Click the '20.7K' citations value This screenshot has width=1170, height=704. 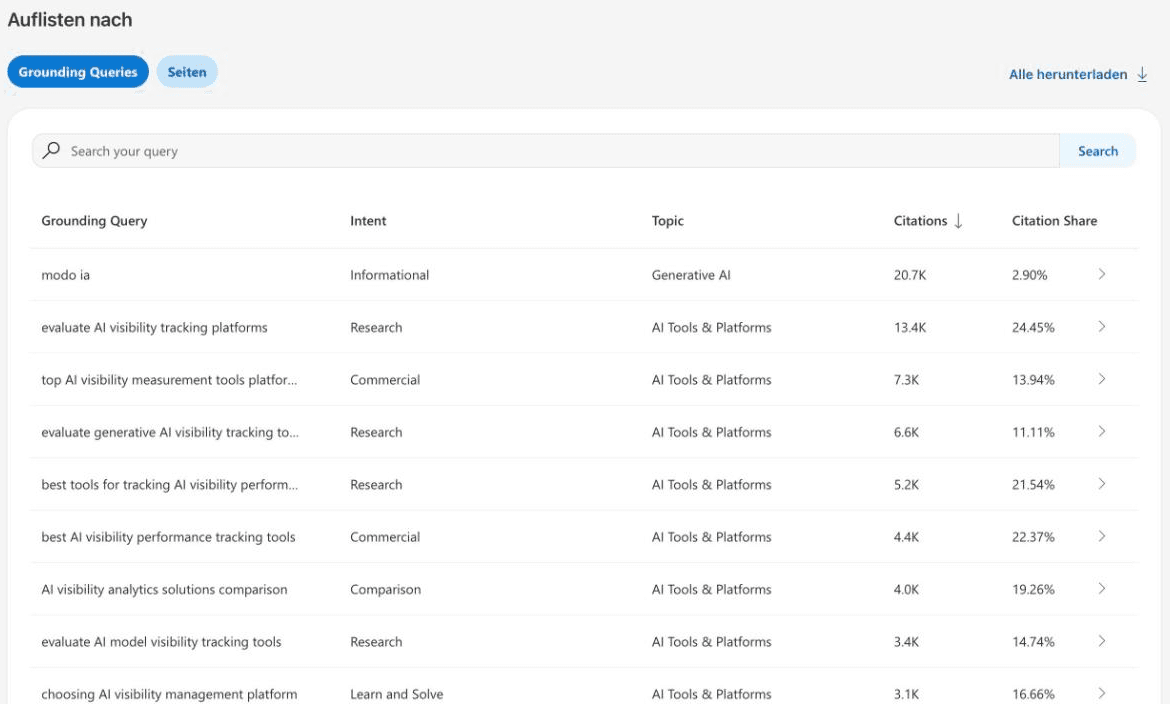[x=910, y=275]
